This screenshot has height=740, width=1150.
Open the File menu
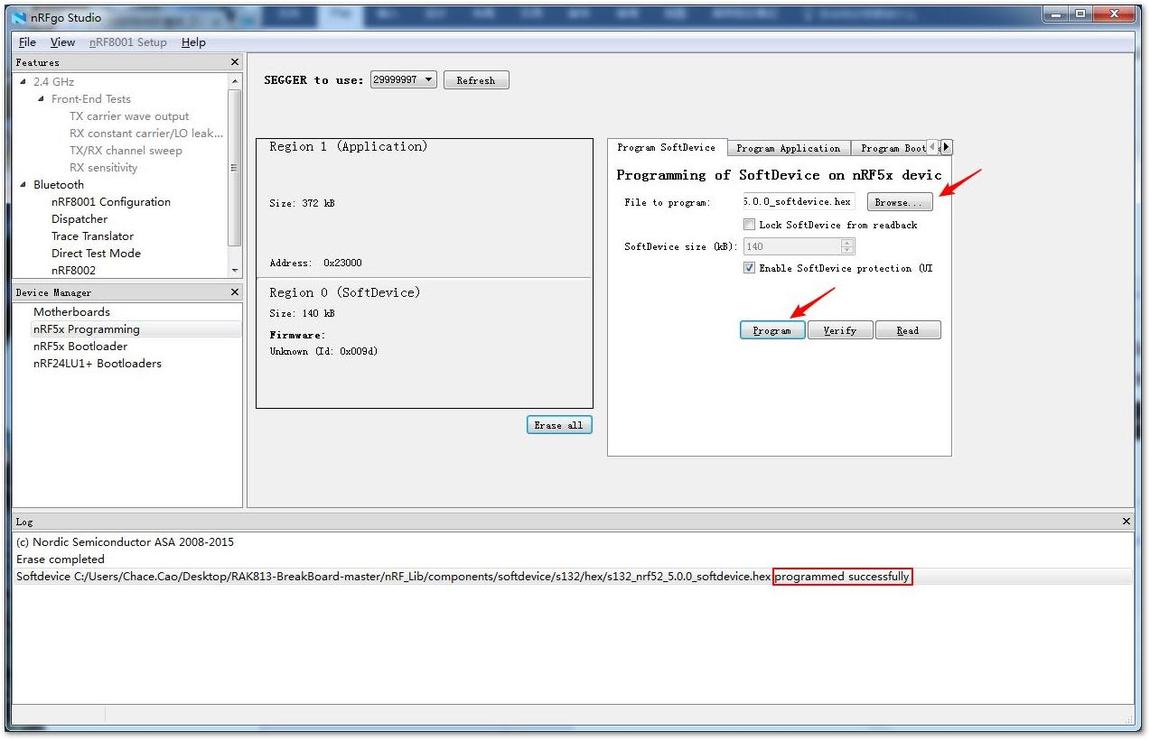pos(27,43)
